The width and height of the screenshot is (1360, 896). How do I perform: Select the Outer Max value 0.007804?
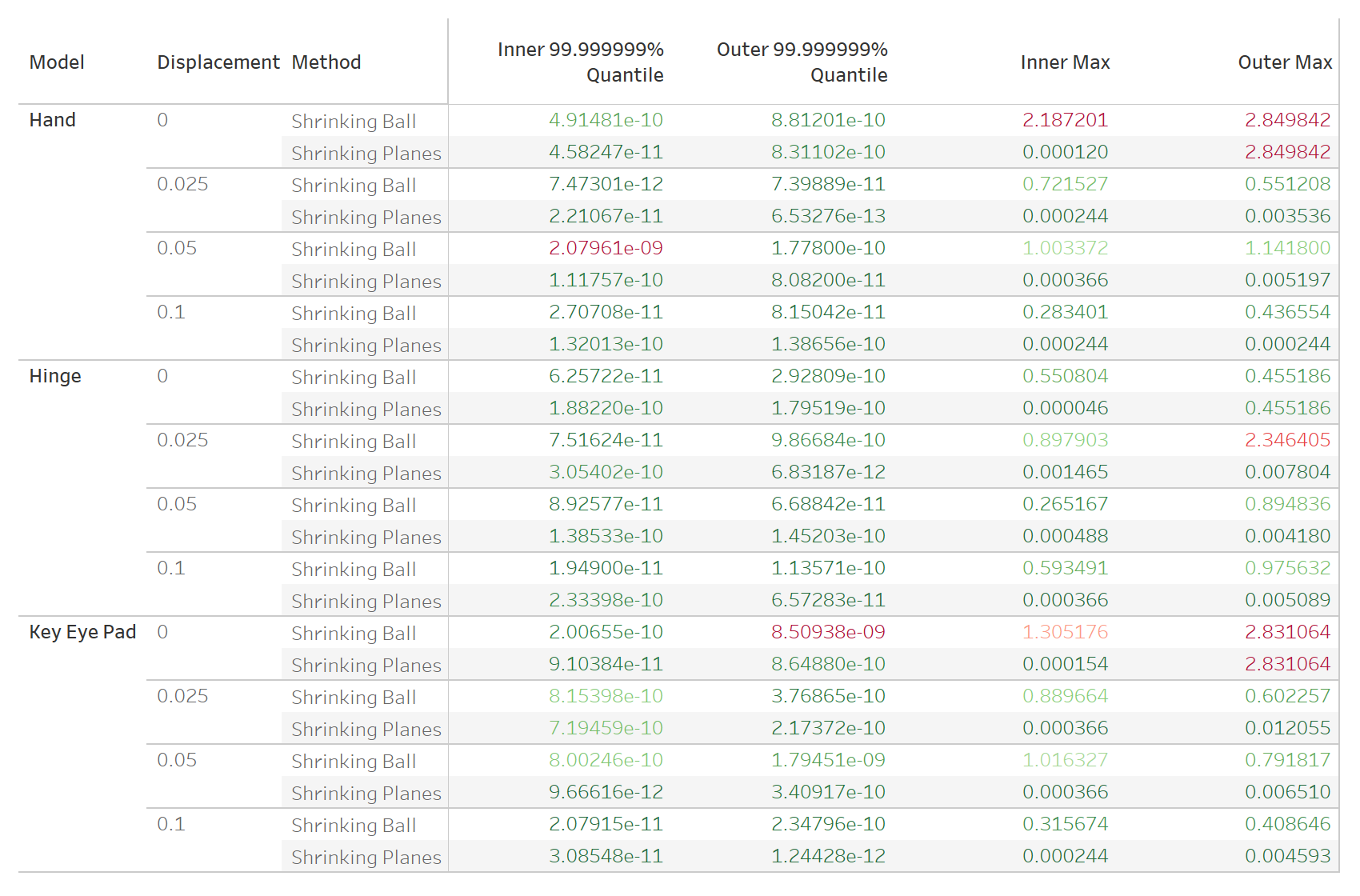point(1288,472)
